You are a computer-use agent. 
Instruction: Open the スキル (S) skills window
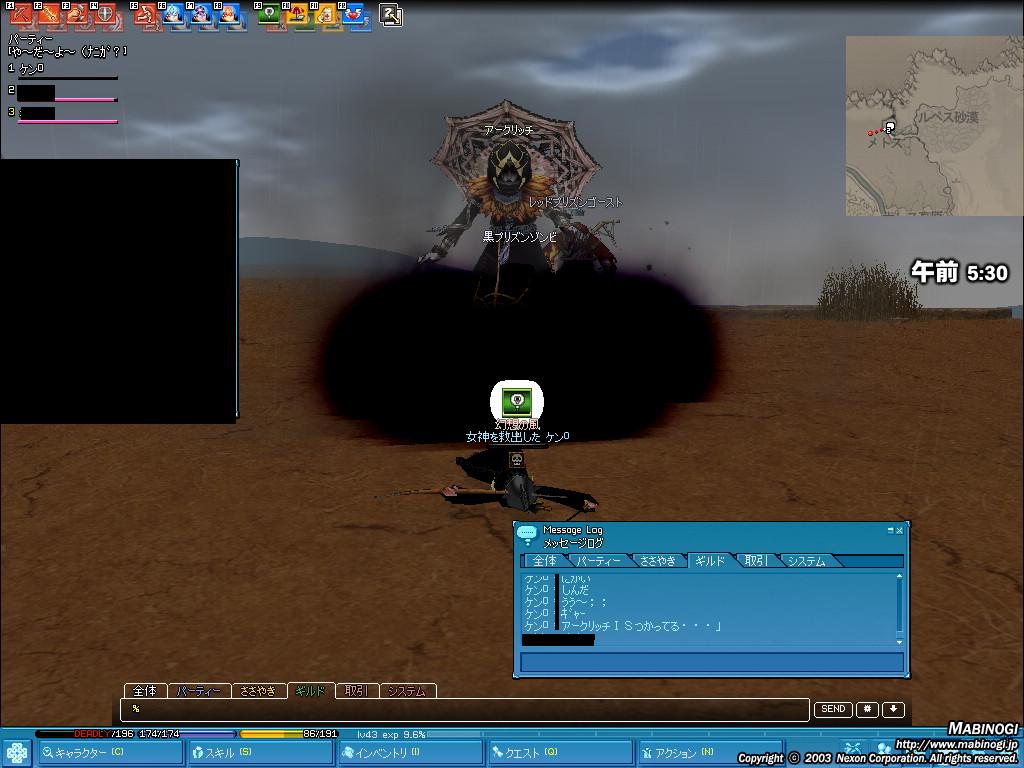tap(261, 752)
